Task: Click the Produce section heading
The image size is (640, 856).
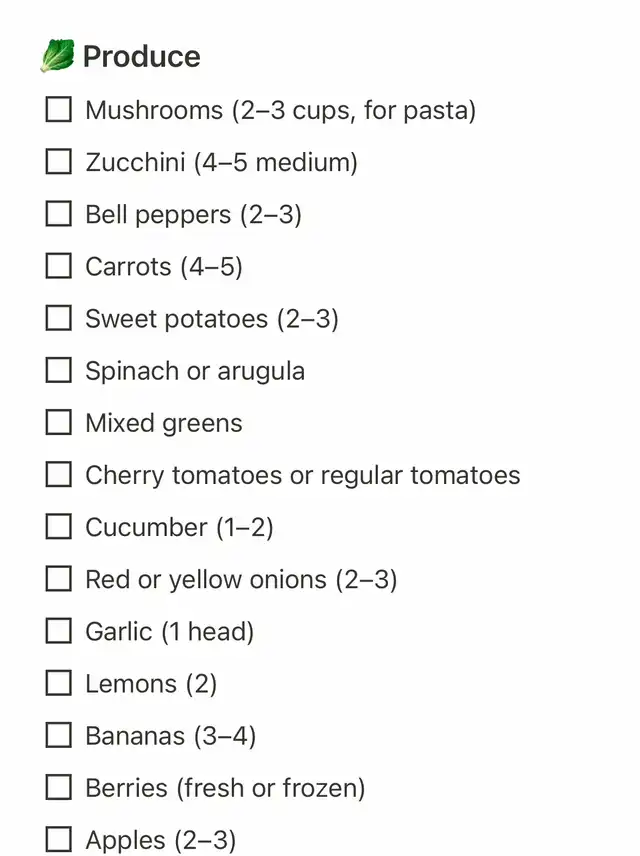Action: click(x=141, y=56)
